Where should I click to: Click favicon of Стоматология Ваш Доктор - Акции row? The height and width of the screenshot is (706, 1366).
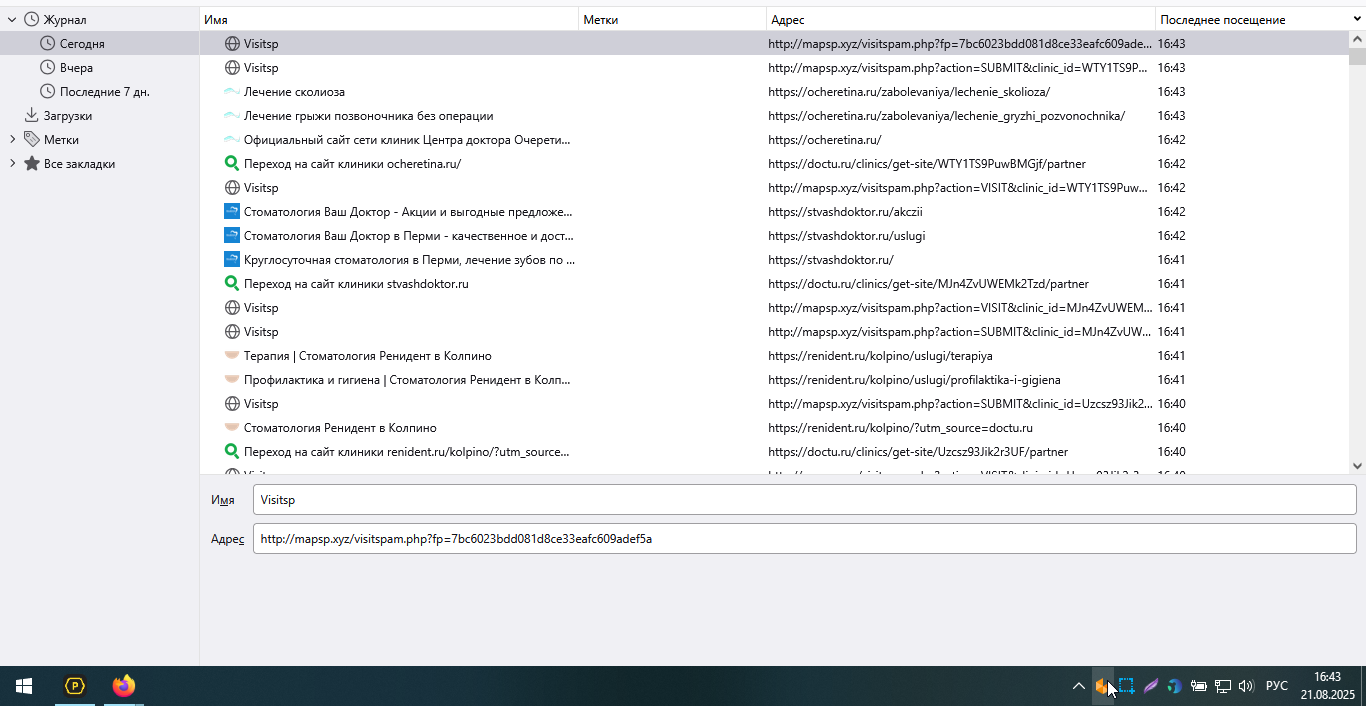(x=232, y=211)
